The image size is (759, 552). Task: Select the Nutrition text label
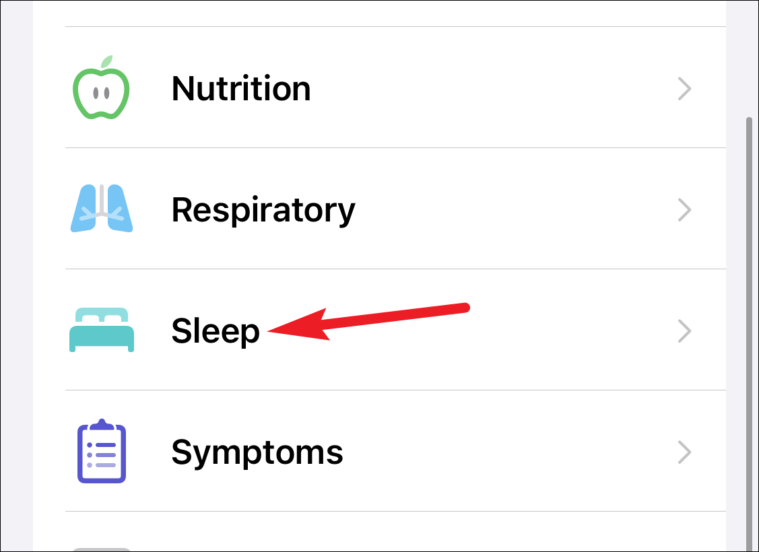tap(241, 89)
